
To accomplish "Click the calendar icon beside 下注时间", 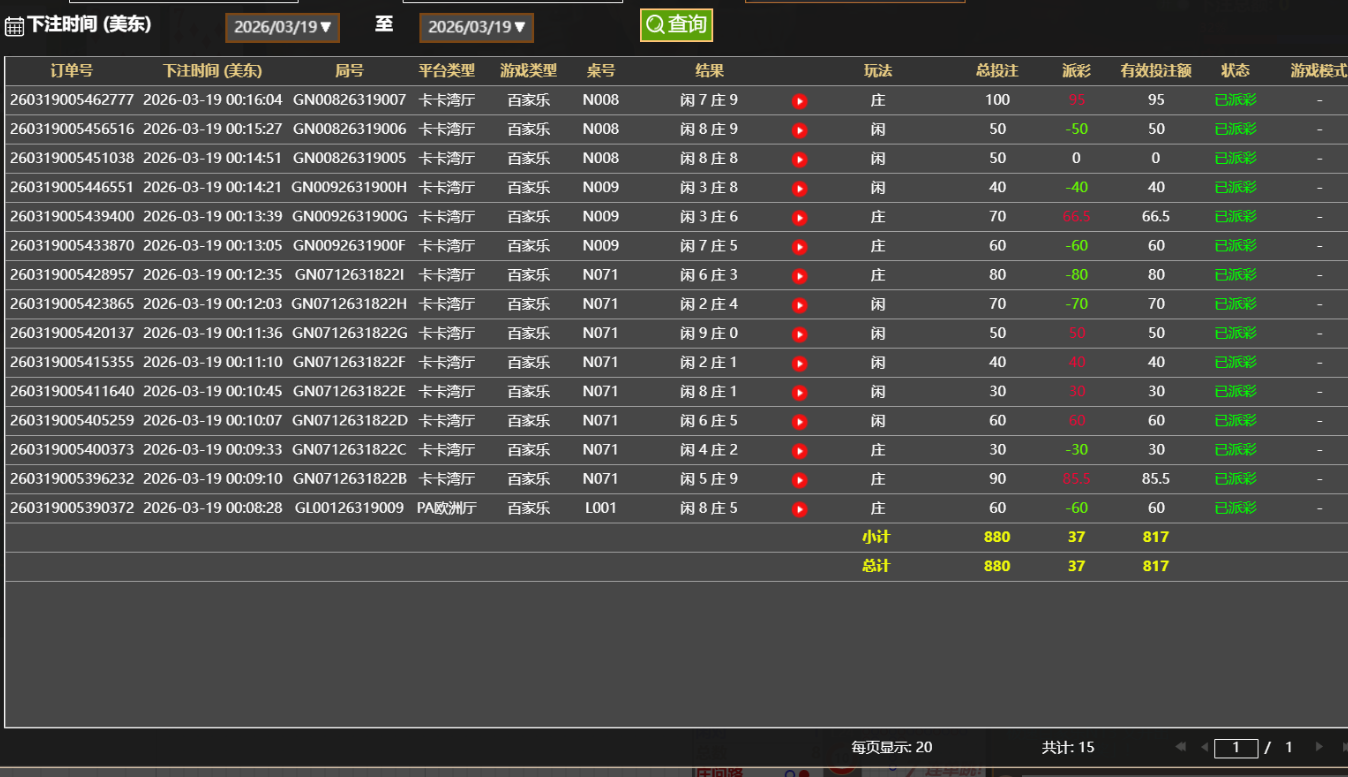I will pyautogui.click(x=14, y=27).
